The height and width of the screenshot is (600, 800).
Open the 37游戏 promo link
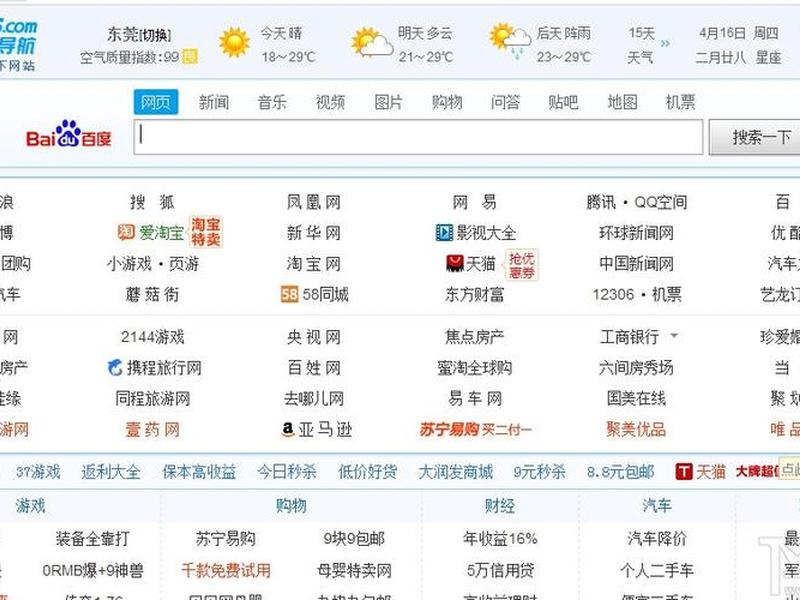(38, 471)
